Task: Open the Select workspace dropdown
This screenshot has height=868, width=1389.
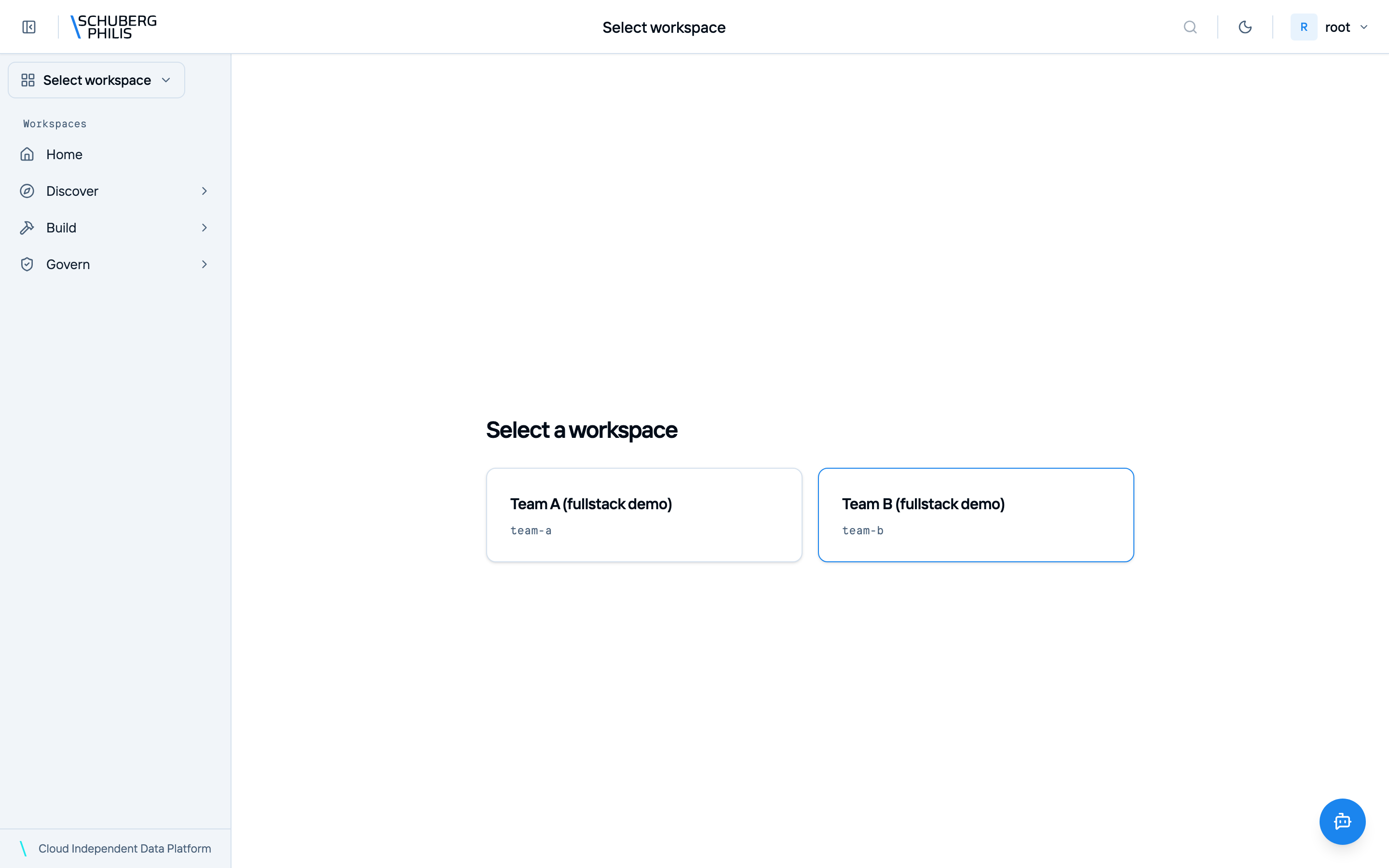Action: (x=96, y=80)
